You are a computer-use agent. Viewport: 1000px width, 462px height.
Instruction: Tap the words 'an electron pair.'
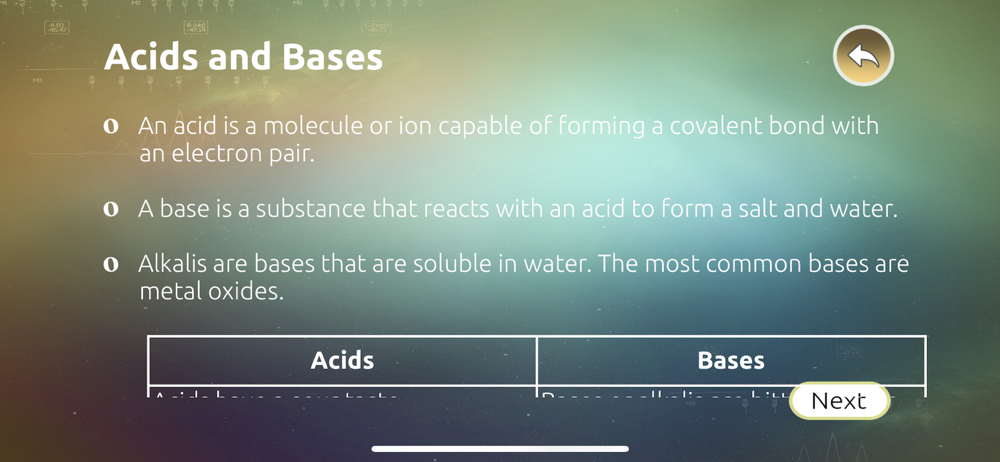tap(227, 154)
